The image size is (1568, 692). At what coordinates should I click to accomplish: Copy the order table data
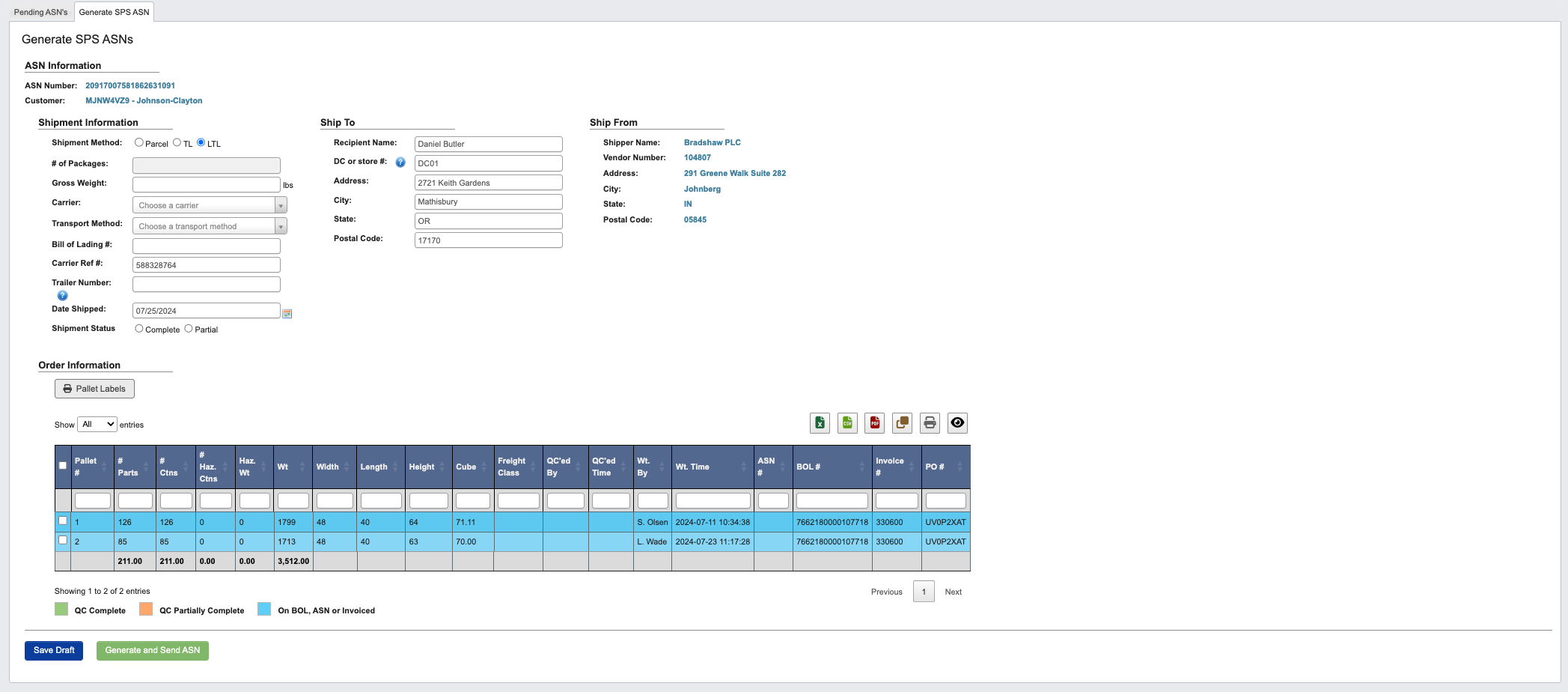[x=902, y=422]
